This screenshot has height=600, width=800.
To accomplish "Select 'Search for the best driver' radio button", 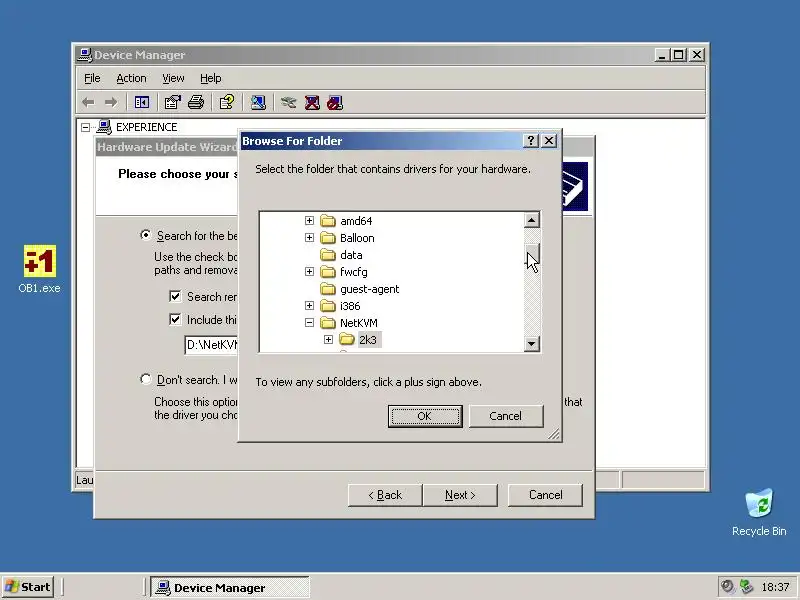I will [145, 235].
